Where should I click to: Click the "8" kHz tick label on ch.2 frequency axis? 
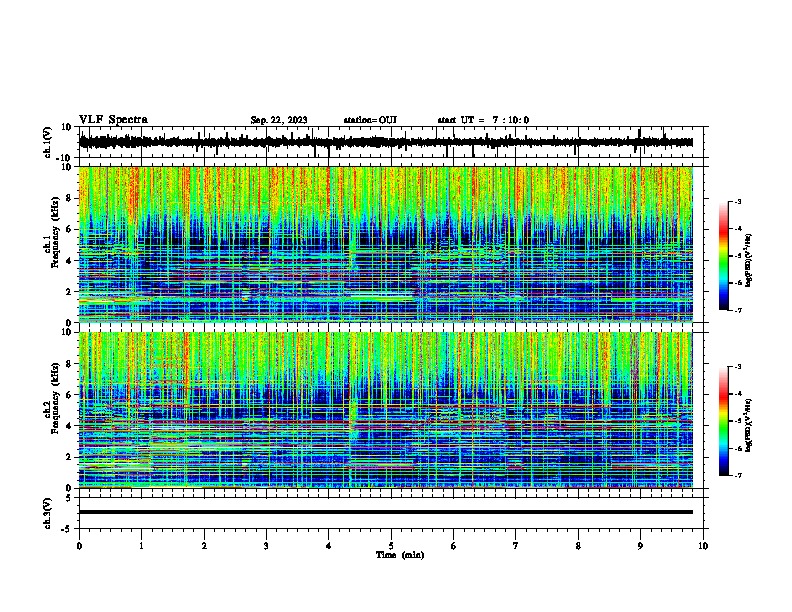tap(69, 364)
